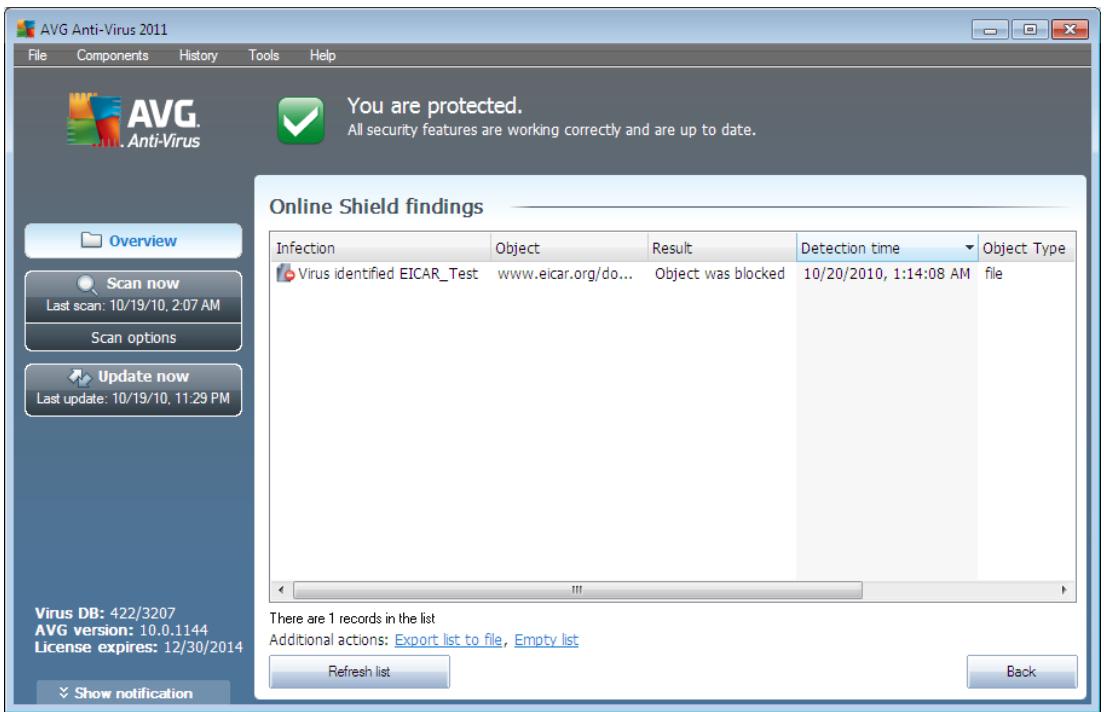Sort by the Object Type column header
Image resolution: width=1104 pixels, height=712 pixels.
(x=1027, y=248)
